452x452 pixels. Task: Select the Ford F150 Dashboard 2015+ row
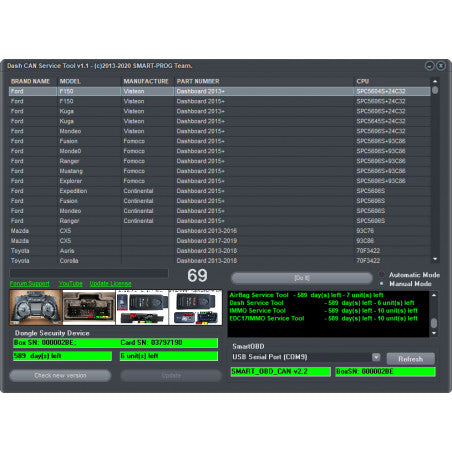point(220,101)
